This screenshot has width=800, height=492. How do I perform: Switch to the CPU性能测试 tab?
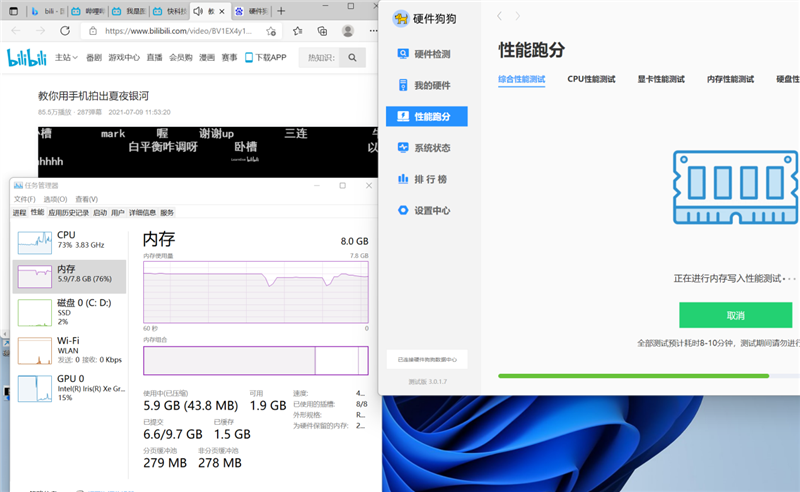tap(591, 78)
